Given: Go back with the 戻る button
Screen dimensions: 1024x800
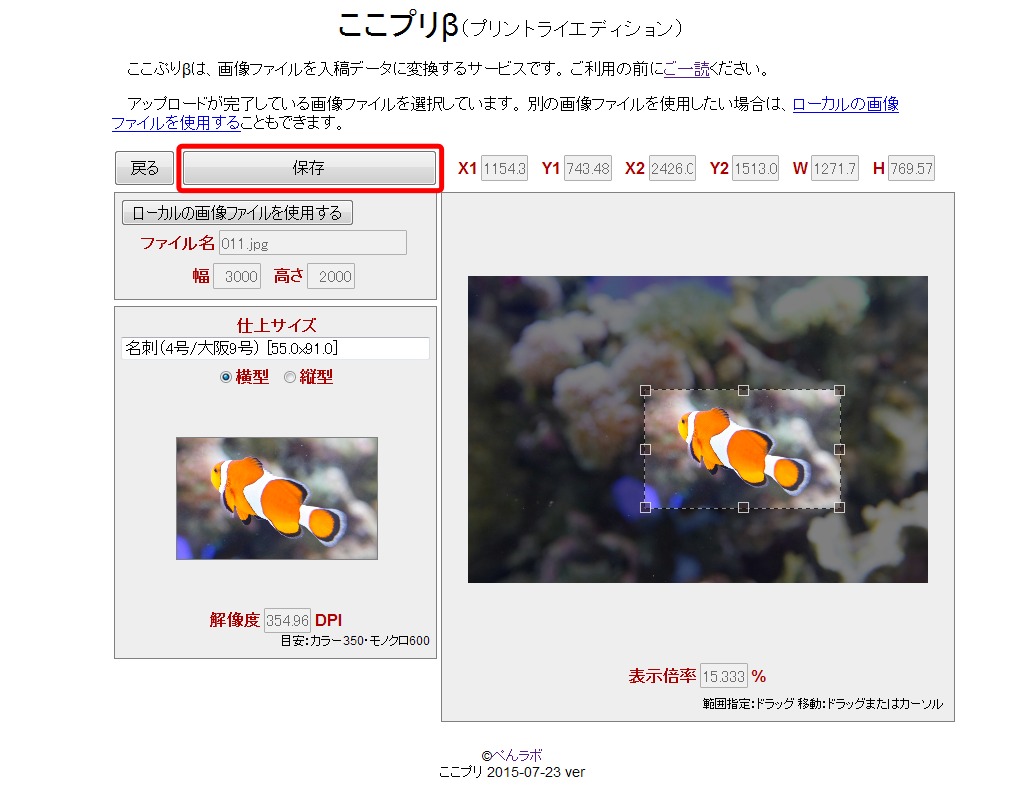Looking at the screenshot, I should click(x=144, y=168).
